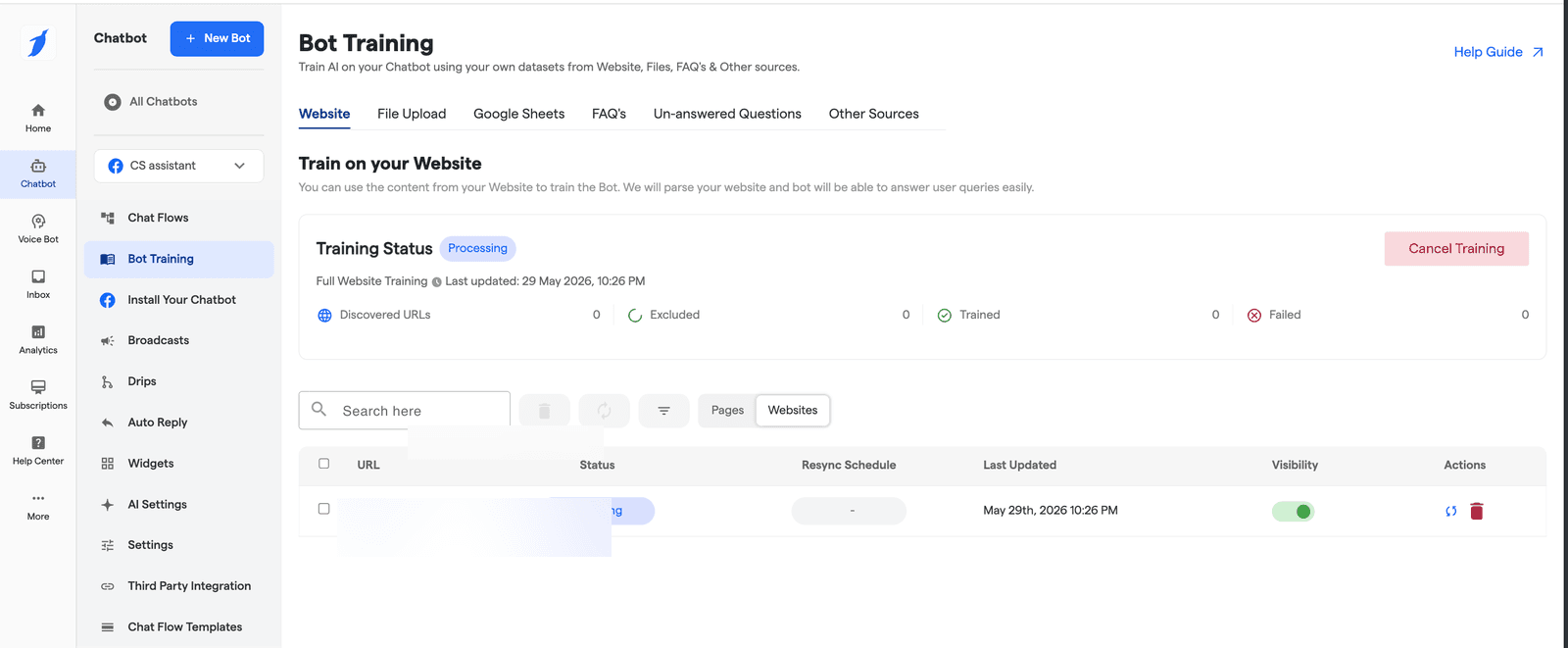Open the Other Sources tab
The width and height of the screenshot is (1568, 648).
click(873, 114)
